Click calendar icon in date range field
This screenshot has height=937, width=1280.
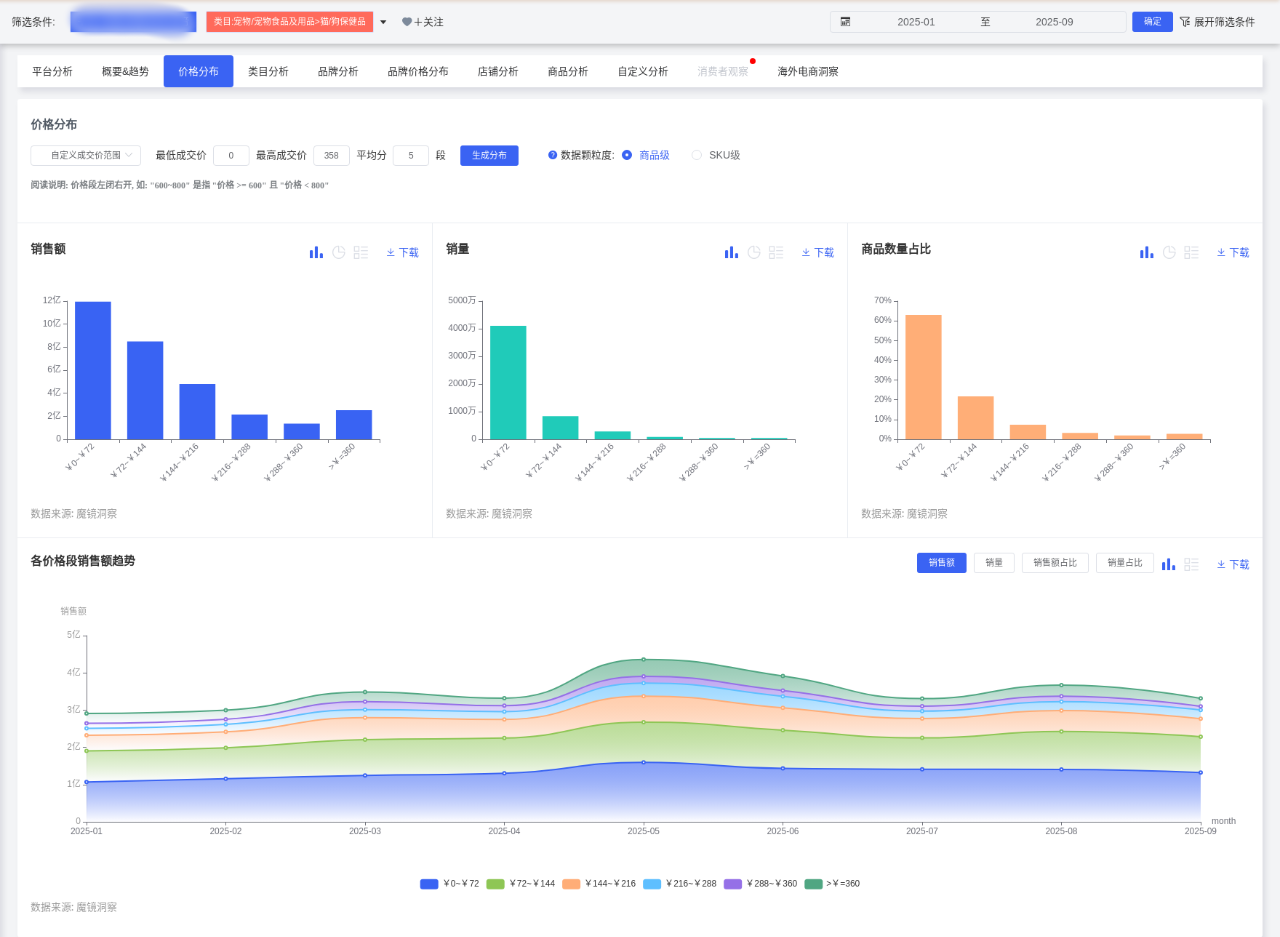click(x=845, y=22)
